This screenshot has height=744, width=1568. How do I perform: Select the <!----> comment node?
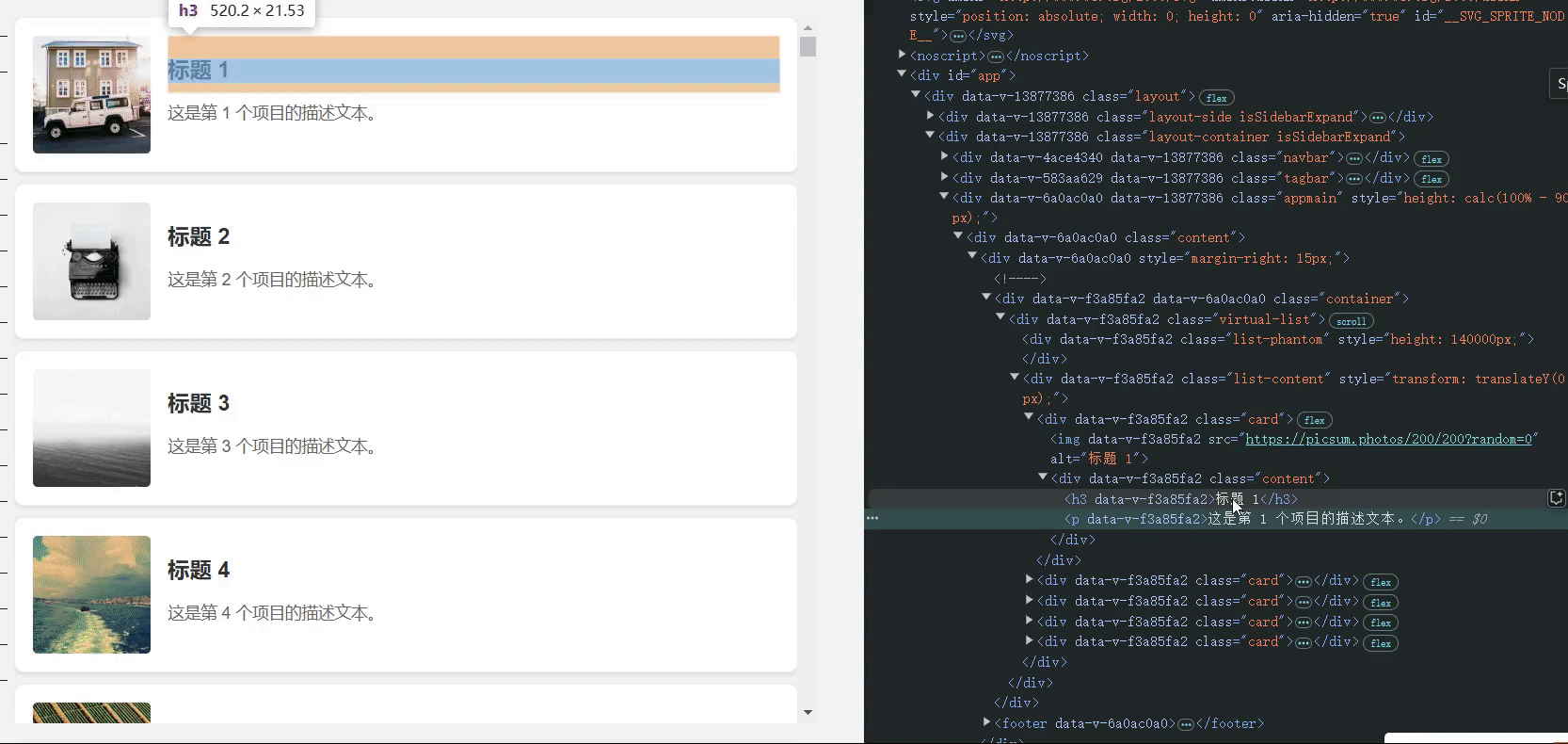click(1020, 278)
